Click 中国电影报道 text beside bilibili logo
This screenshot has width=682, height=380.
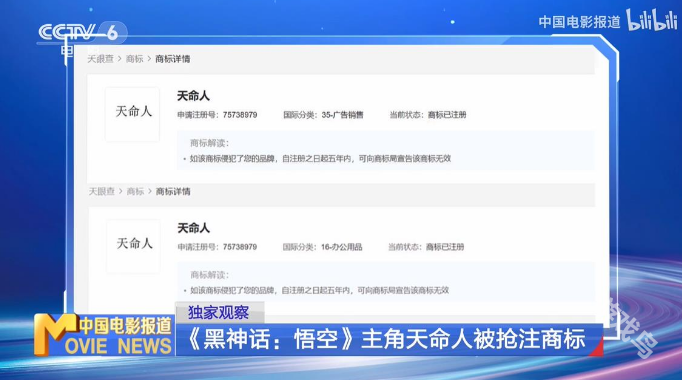579,22
